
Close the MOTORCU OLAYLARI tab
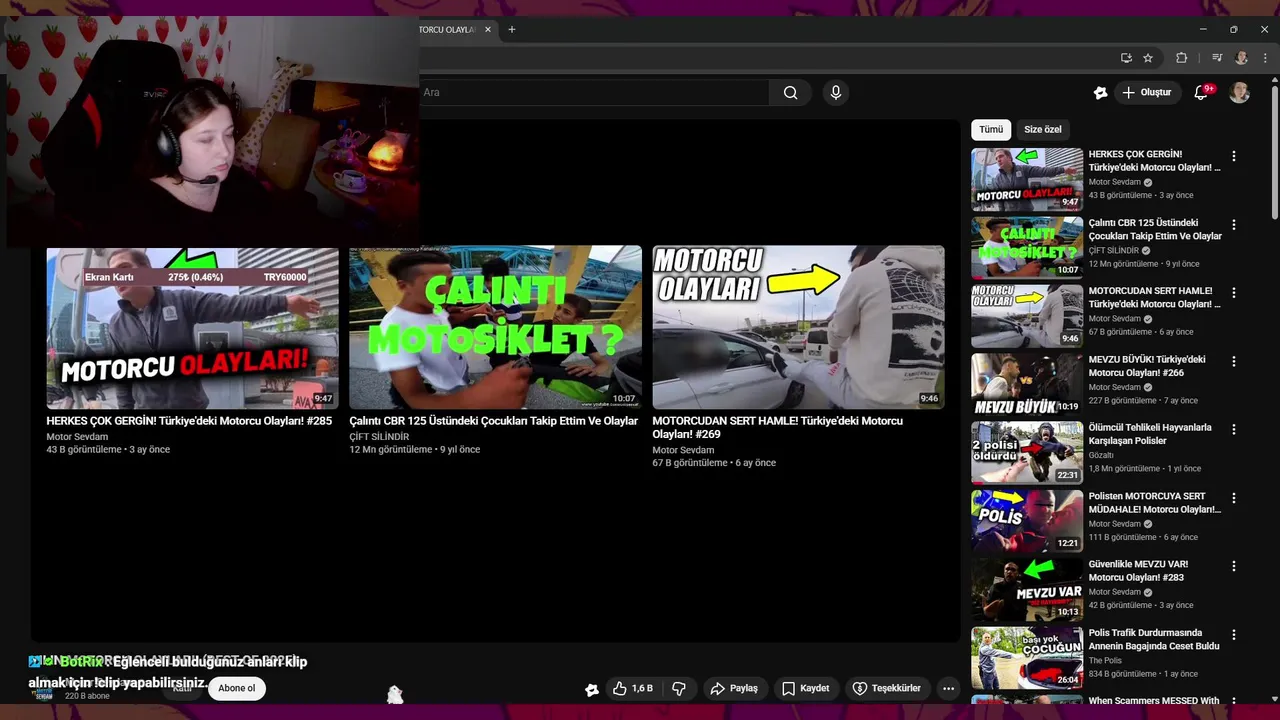(488, 30)
